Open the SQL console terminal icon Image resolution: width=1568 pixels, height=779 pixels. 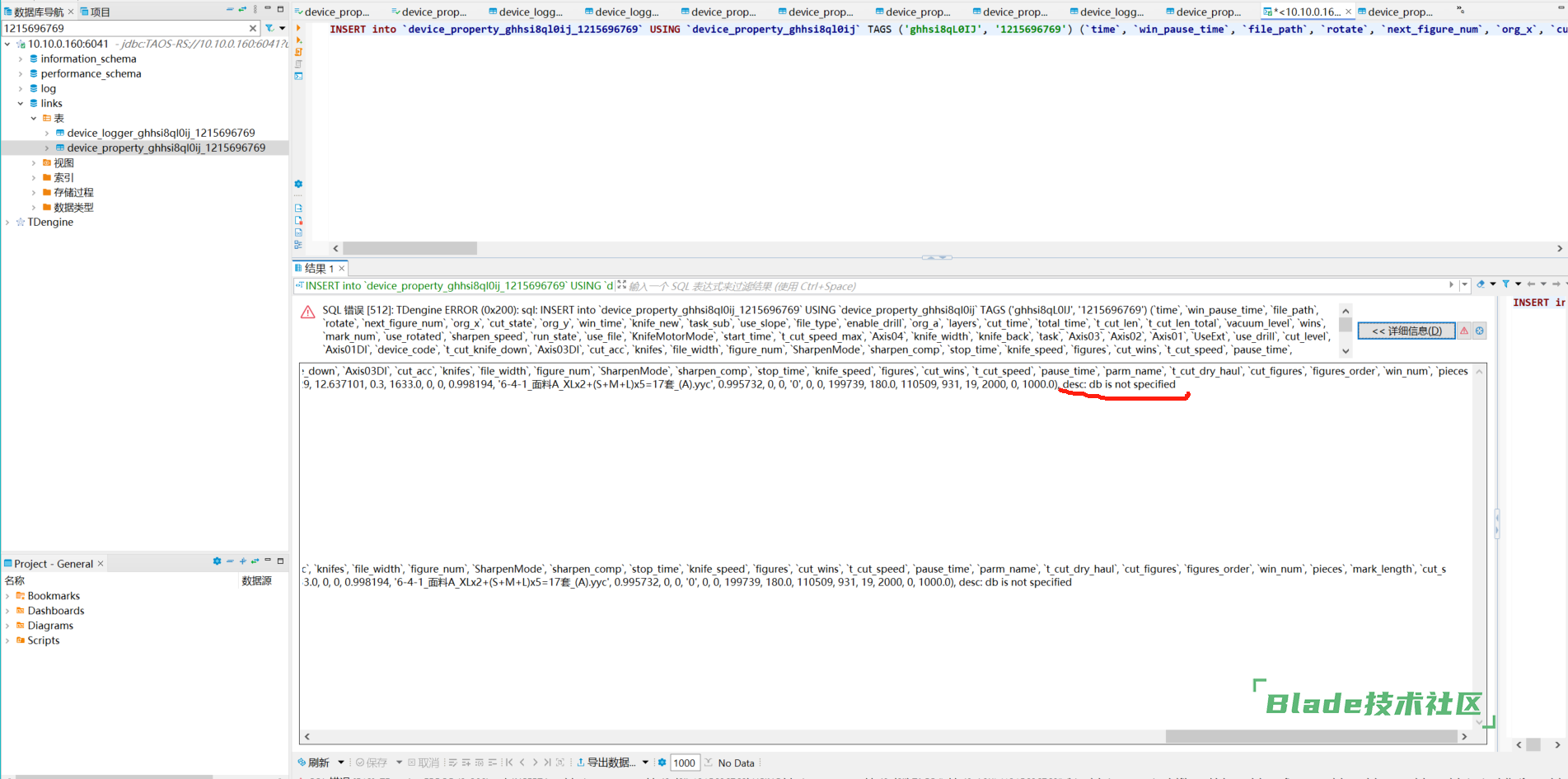coord(298,76)
